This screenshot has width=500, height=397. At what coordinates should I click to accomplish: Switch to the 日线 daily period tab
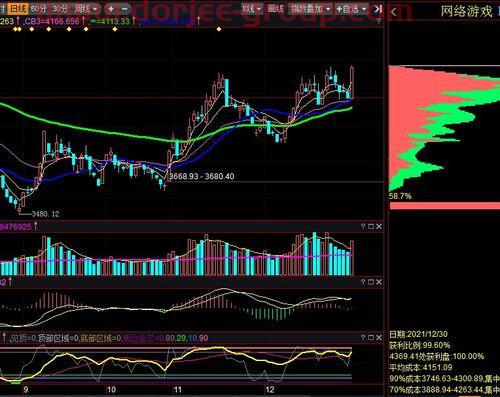point(18,9)
